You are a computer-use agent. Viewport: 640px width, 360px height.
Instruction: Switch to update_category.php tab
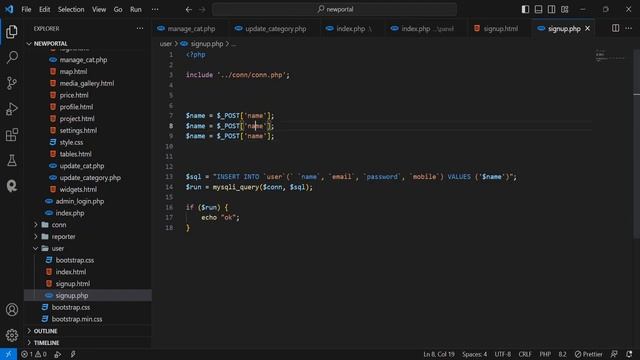coord(276,29)
